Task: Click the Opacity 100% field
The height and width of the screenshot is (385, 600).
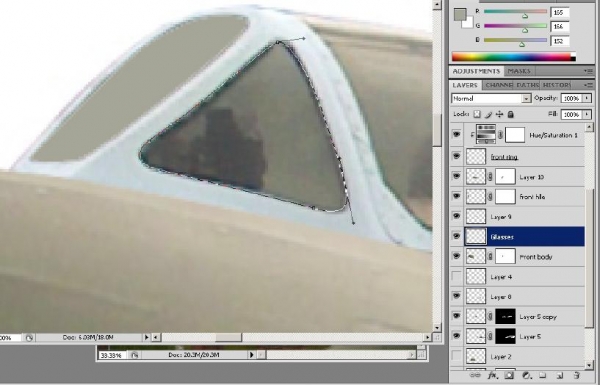Action: [572, 98]
